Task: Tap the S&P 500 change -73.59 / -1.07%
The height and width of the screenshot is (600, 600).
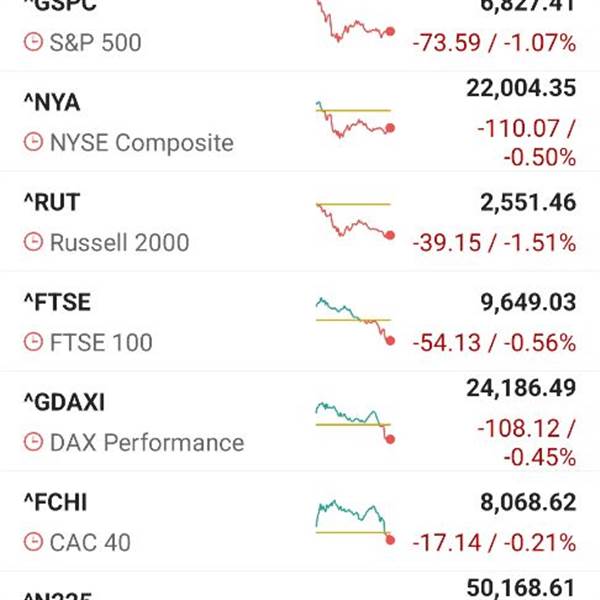Action: pyautogui.click(x=494, y=43)
